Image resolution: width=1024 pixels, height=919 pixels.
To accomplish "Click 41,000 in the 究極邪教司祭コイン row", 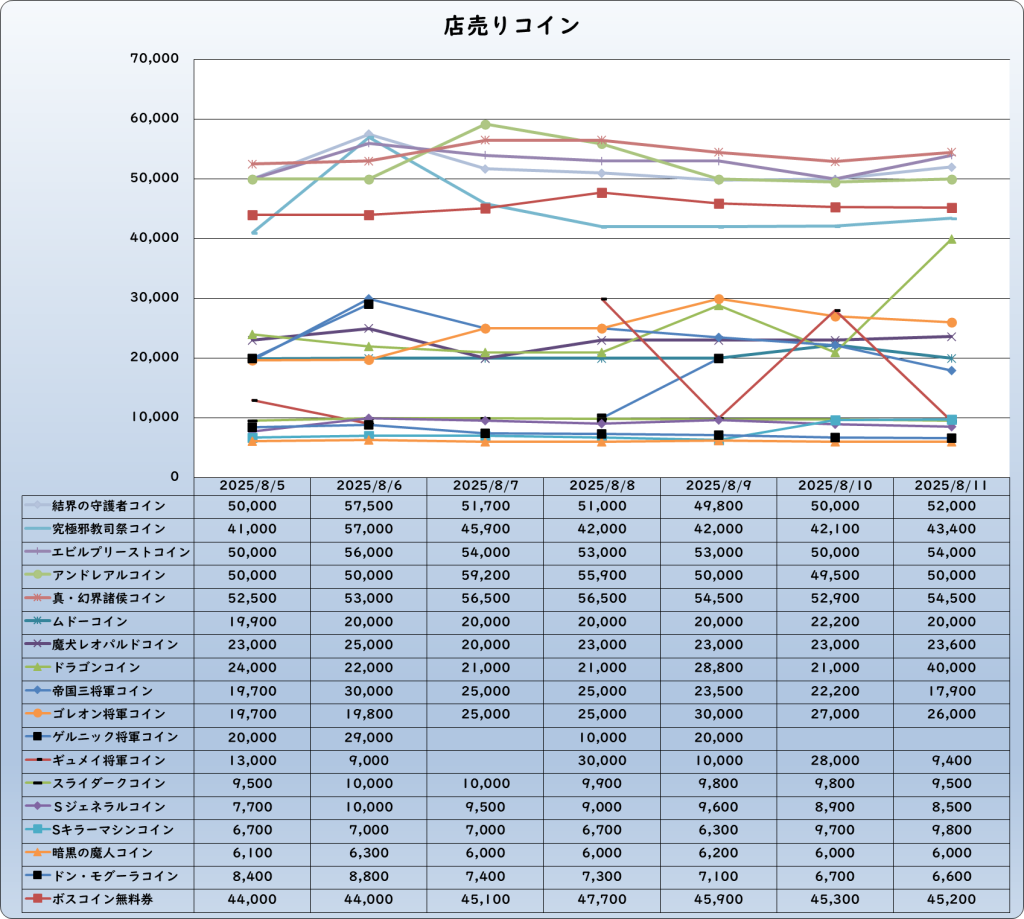I will click(x=252, y=529).
